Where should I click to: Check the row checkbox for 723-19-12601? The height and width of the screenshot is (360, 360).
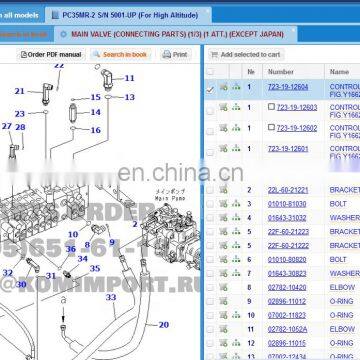(210, 152)
